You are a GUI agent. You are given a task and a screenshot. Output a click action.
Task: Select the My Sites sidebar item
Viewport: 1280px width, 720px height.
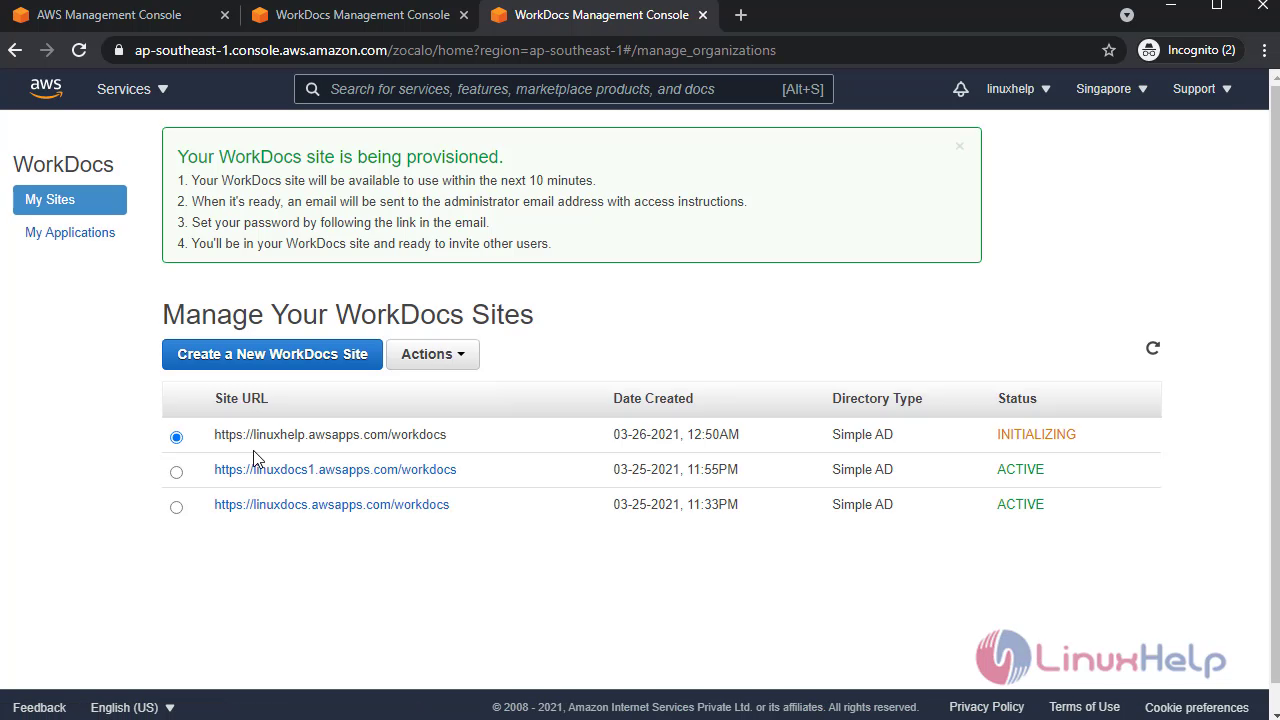pyautogui.click(x=70, y=200)
